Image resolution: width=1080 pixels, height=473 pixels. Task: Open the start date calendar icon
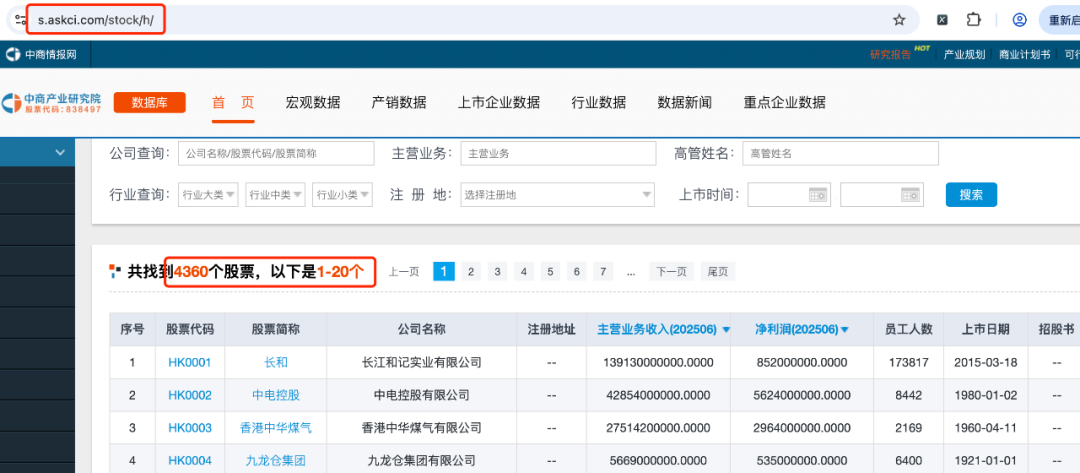pyautogui.click(x=818, y=195)
